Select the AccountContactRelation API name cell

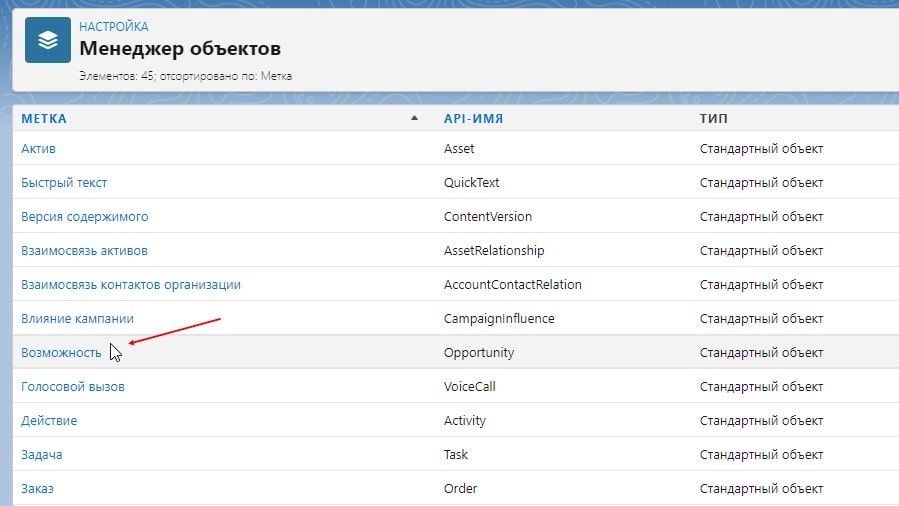coord(513,285)
